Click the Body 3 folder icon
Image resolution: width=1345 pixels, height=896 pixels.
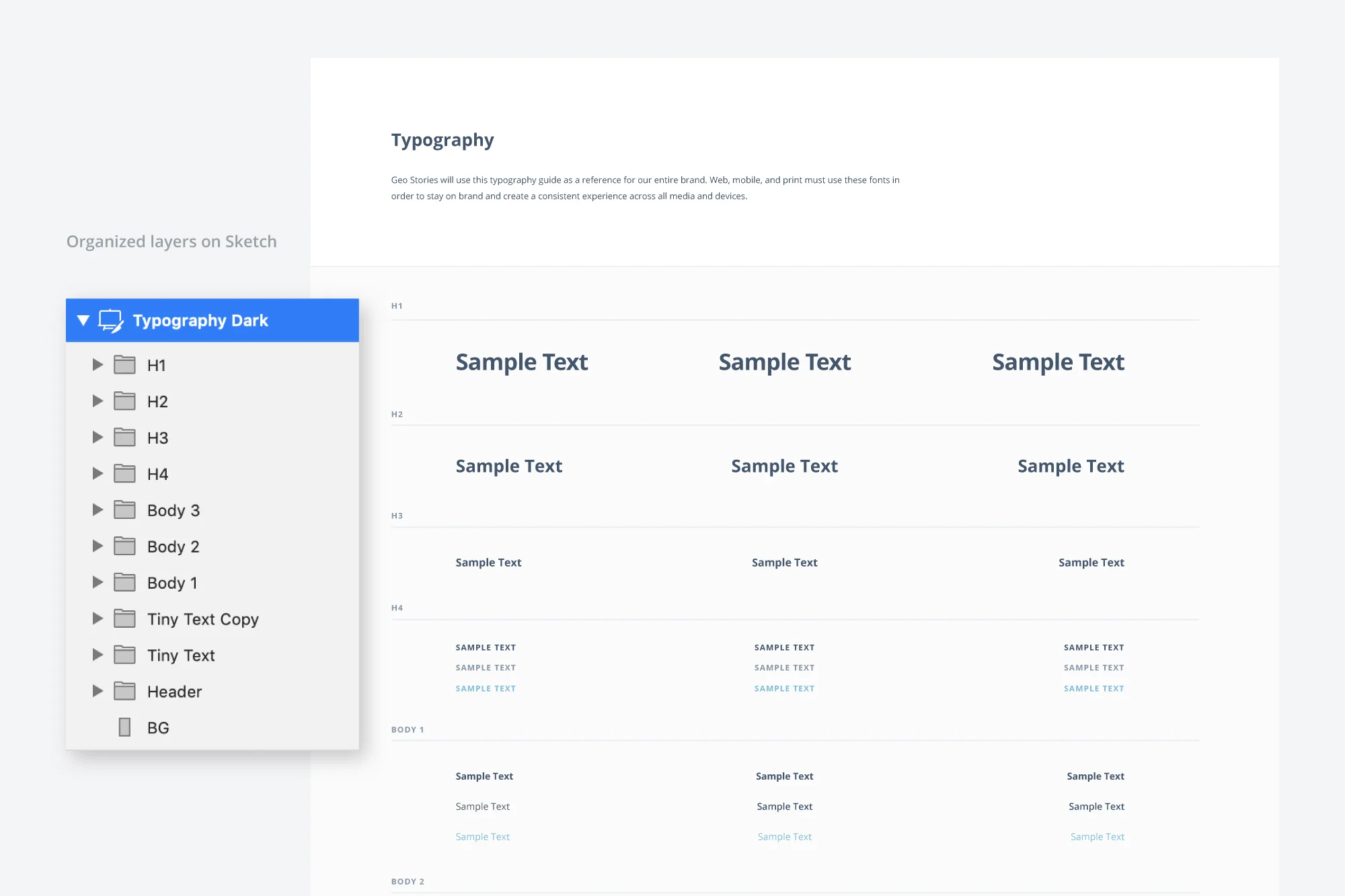(124, 510)
